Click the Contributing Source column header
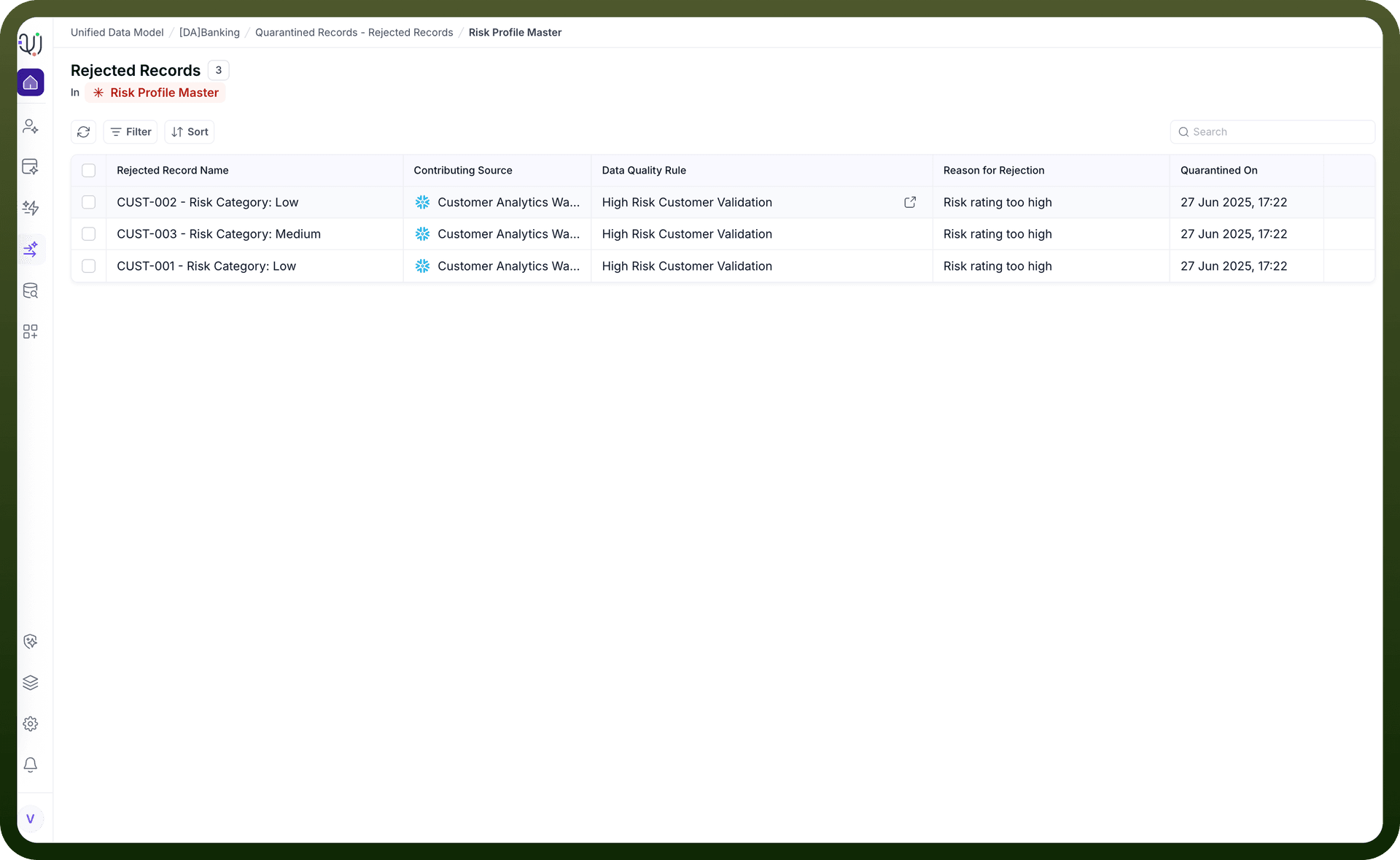 click(463, 171)
